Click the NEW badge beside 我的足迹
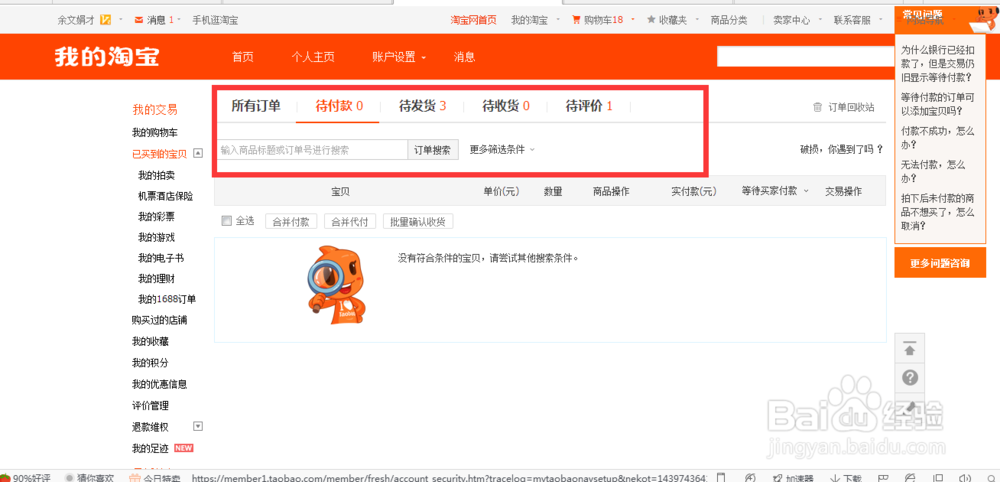Image resolution: width=1000 pixels, height=482 pixels. (183, 448)
